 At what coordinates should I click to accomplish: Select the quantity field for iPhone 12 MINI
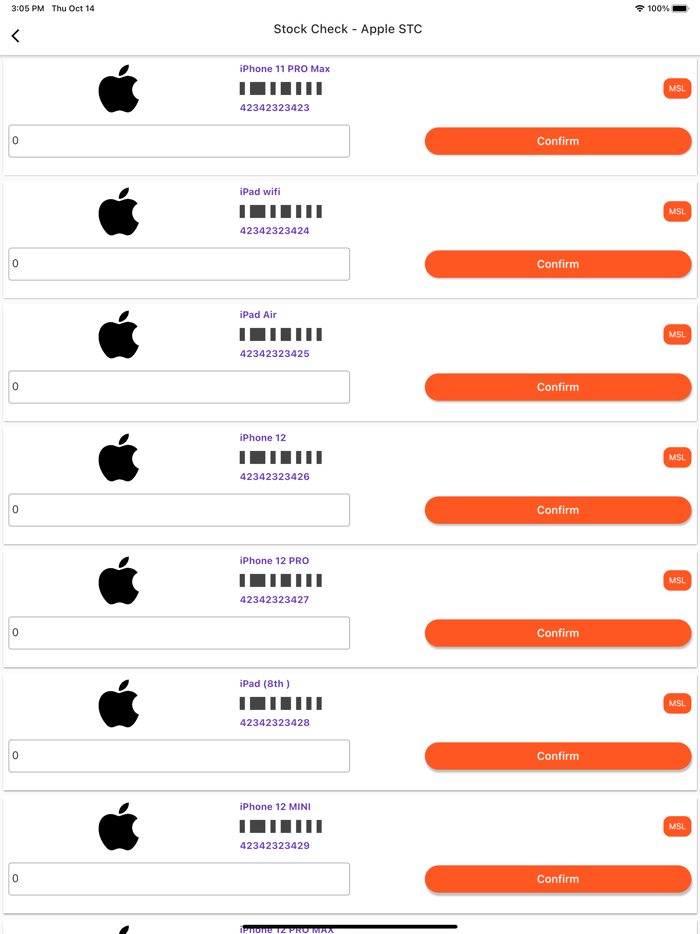(x=178, y=878)
